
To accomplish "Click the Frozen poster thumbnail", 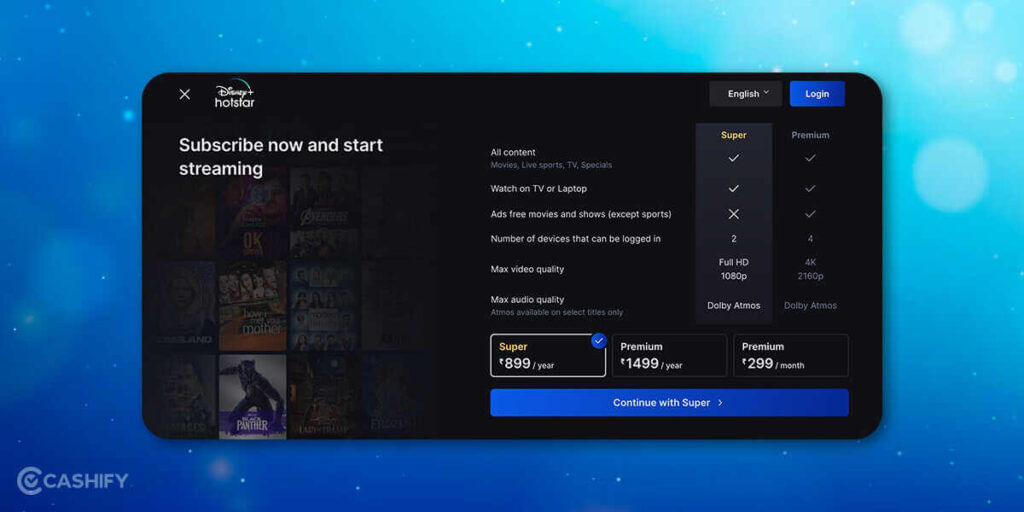I will pyautogui.click(x=392, y=395).
